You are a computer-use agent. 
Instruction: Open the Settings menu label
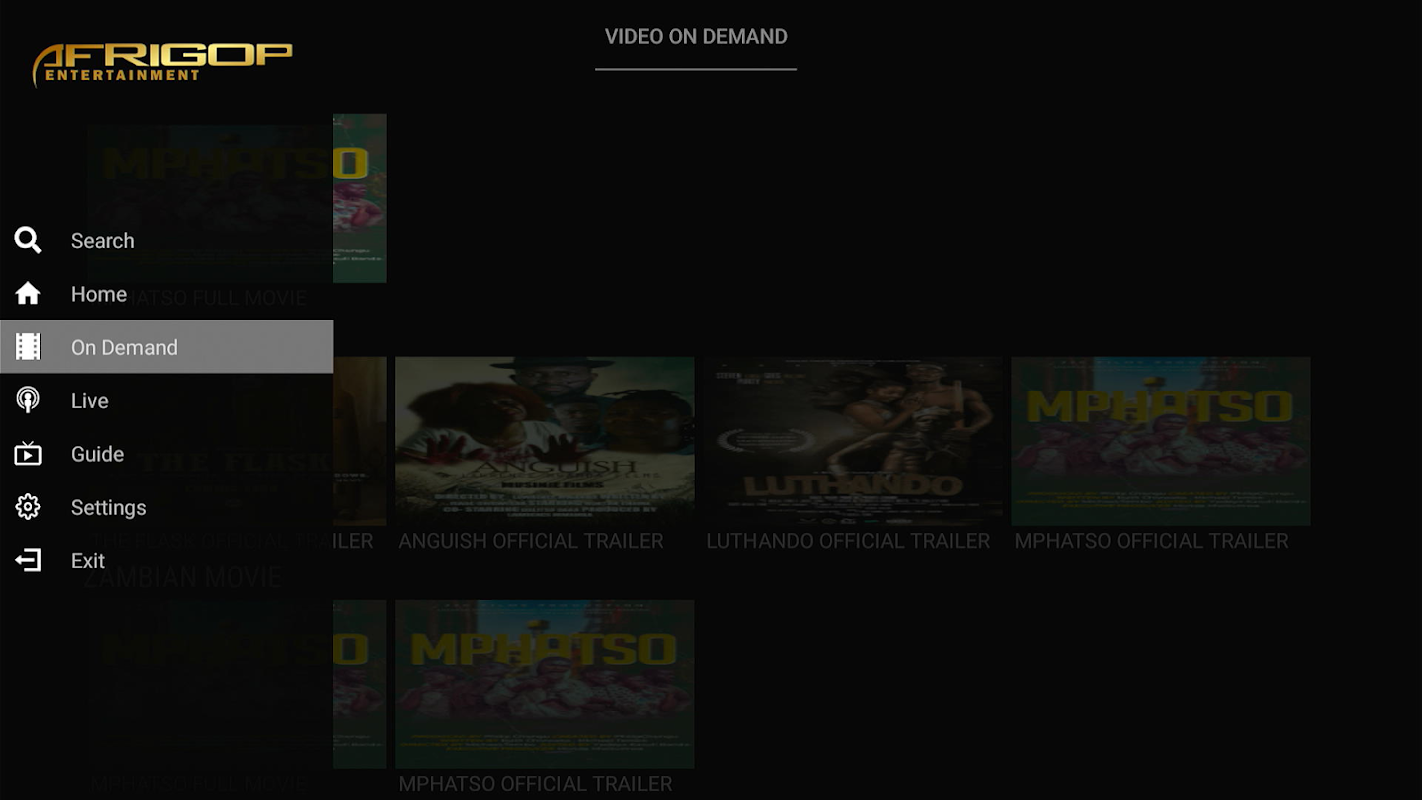(108, 507)
